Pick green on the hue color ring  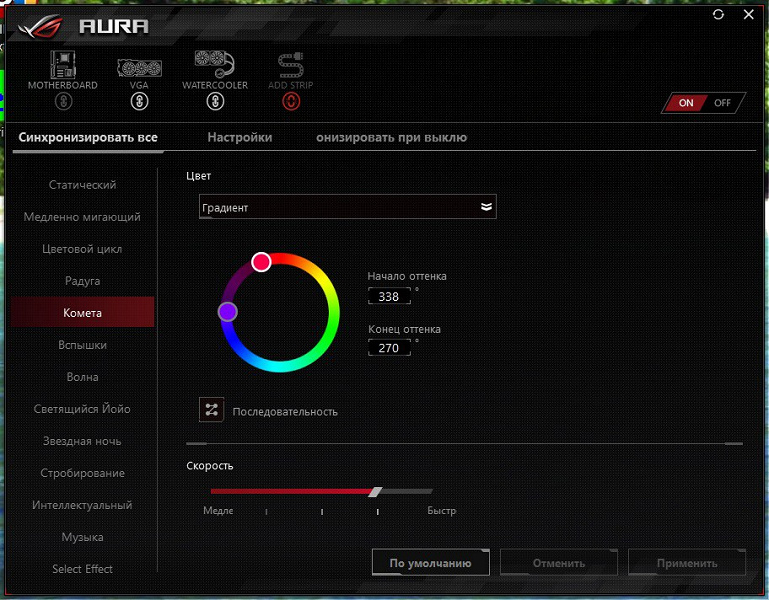tap(332, 331)
